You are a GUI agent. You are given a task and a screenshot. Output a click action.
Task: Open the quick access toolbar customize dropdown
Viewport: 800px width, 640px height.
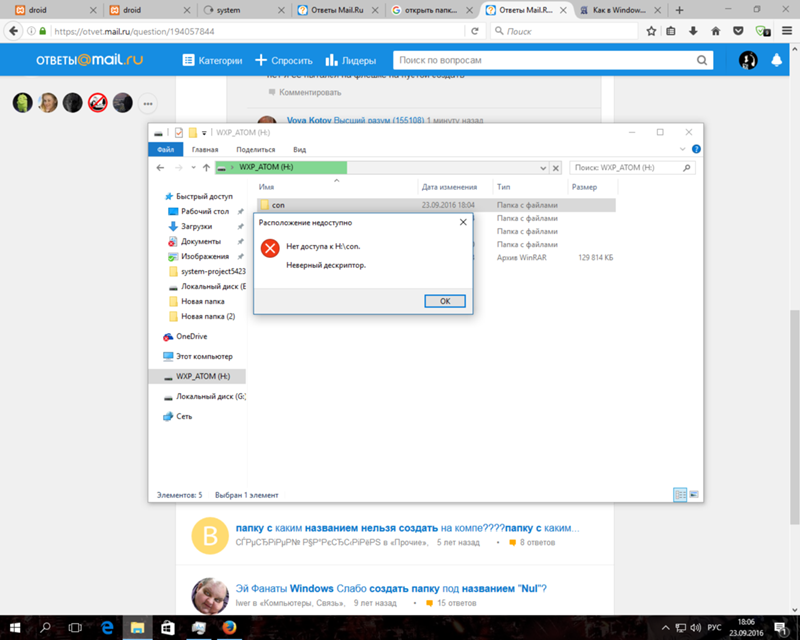pyautogui.click(x=204, y=133)
